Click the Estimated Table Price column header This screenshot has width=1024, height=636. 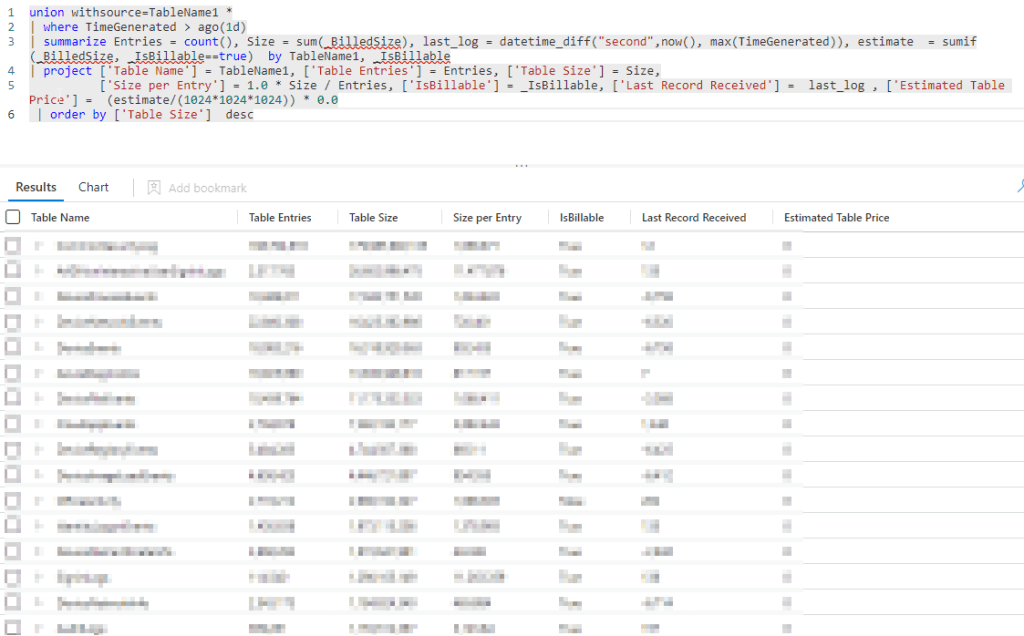836,217
